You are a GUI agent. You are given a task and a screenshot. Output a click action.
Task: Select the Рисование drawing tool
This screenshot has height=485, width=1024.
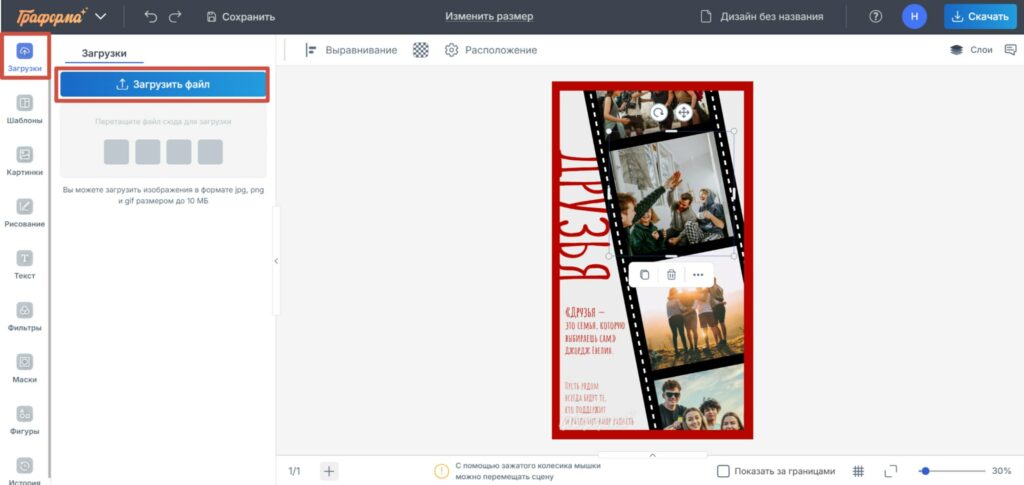pyautogui.click(x=25, y=213)
